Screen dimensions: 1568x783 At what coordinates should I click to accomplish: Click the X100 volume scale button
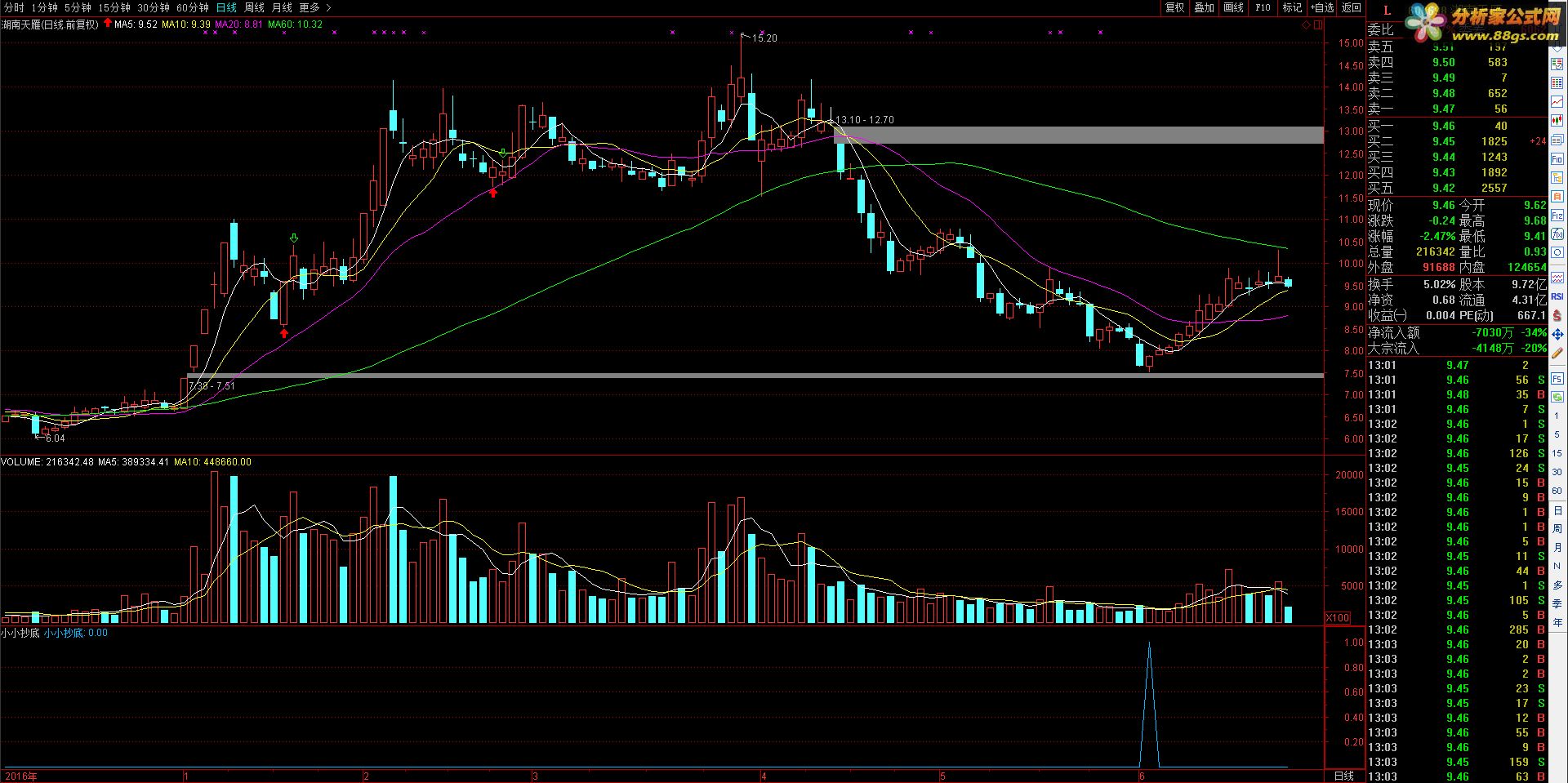pos(1337,618)
